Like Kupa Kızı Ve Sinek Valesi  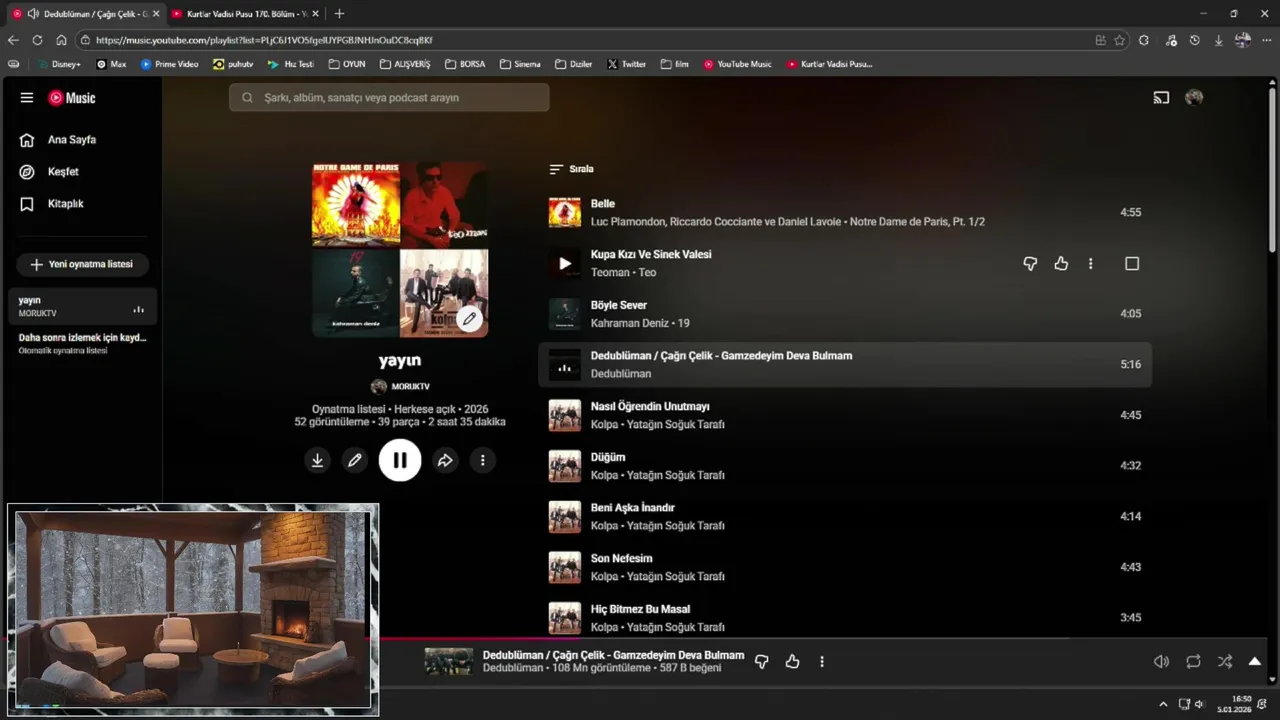[1061, 264]
